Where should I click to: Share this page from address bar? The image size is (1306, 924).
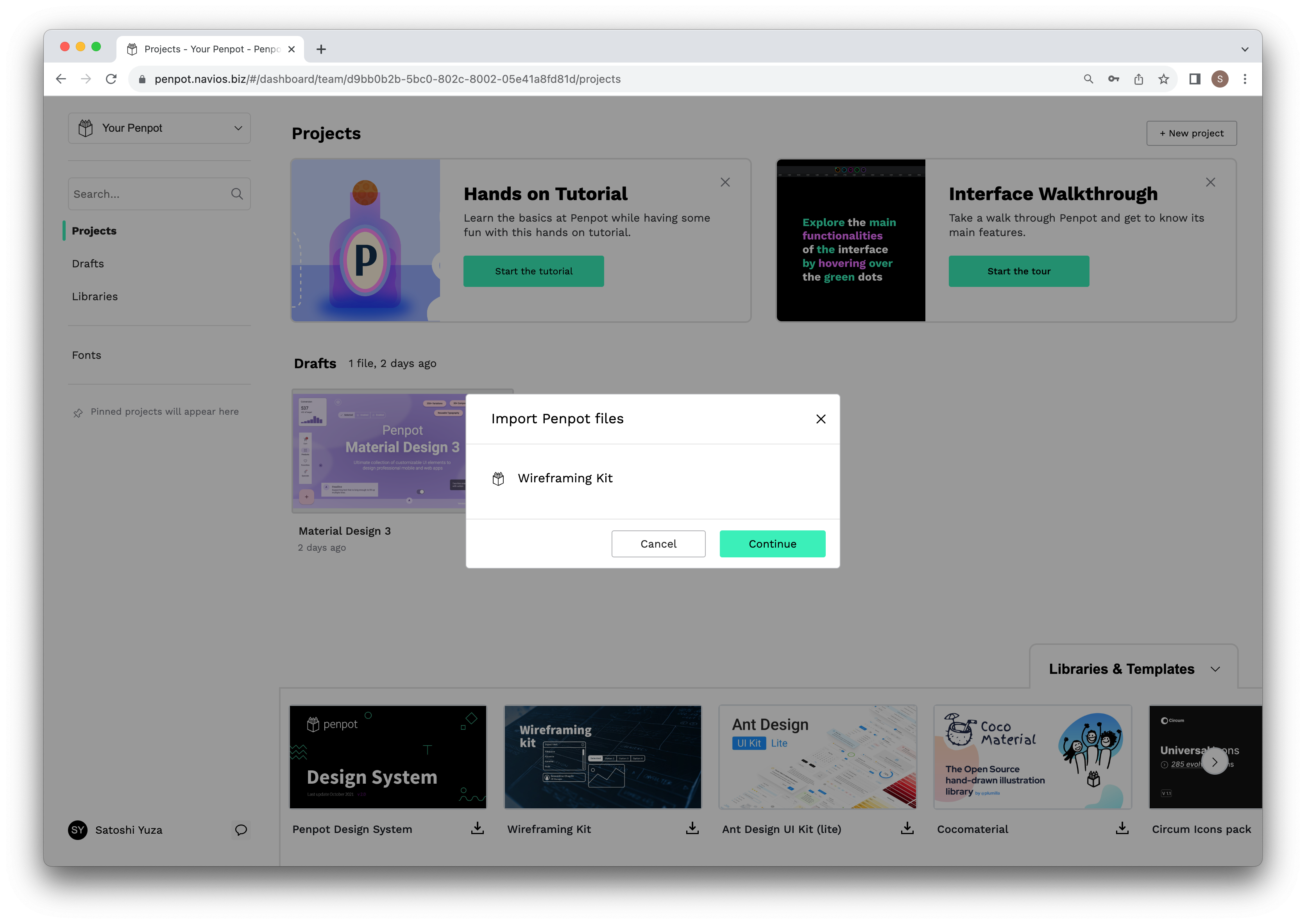pyautogui.click(x=1138, y=79)
